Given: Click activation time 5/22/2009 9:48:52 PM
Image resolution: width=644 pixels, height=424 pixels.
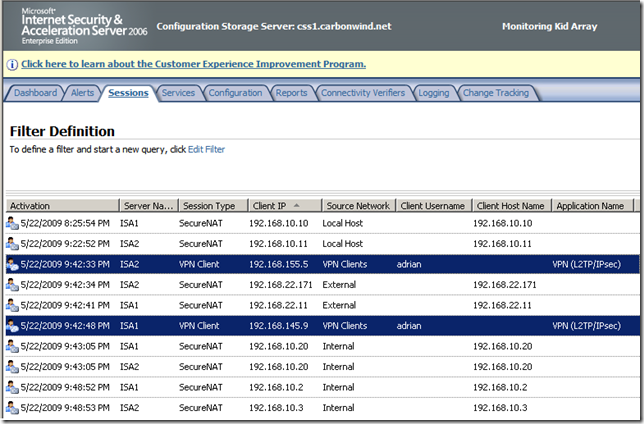Looking at the screenshot, I should point(65,388).
